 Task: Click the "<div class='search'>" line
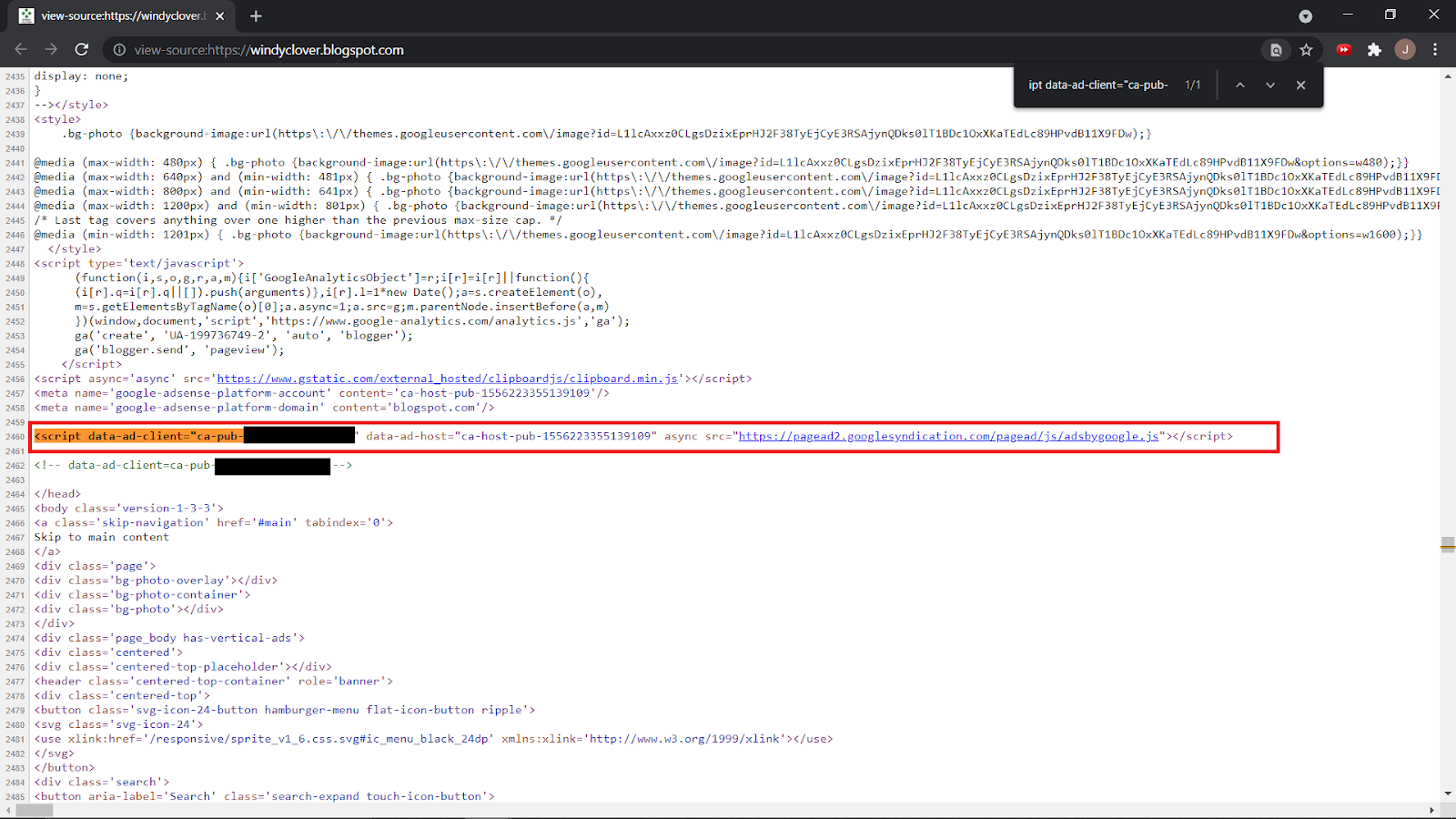click(x=102, y=782)
